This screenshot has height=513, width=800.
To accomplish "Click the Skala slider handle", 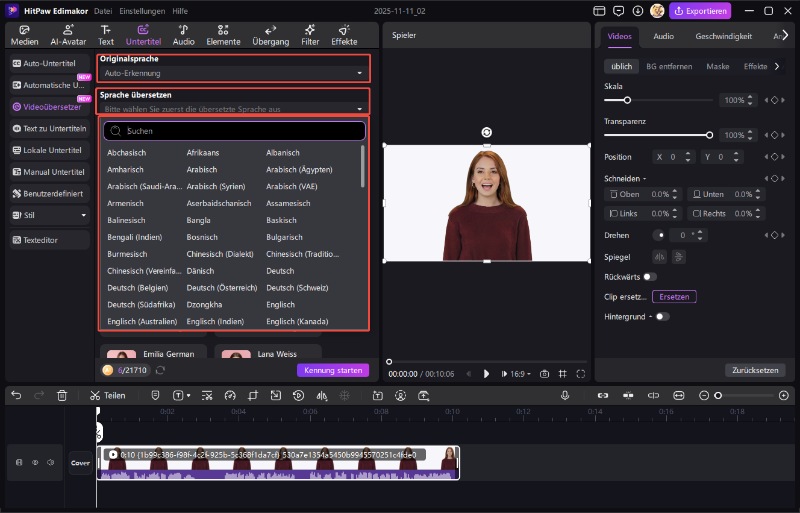I will 627,101.
